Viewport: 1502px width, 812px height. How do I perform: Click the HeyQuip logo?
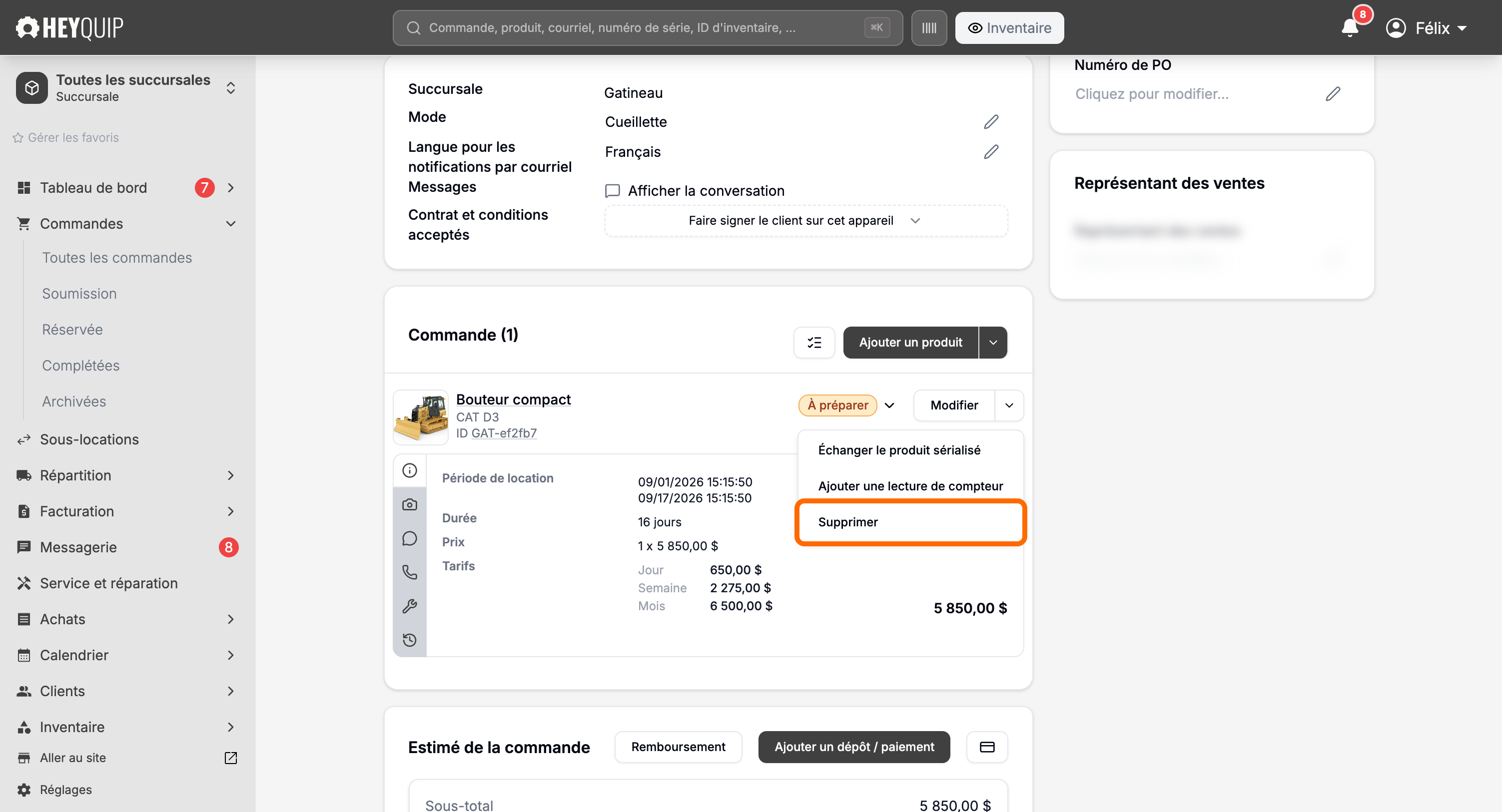pyautogui.click(x=70, y=27)
